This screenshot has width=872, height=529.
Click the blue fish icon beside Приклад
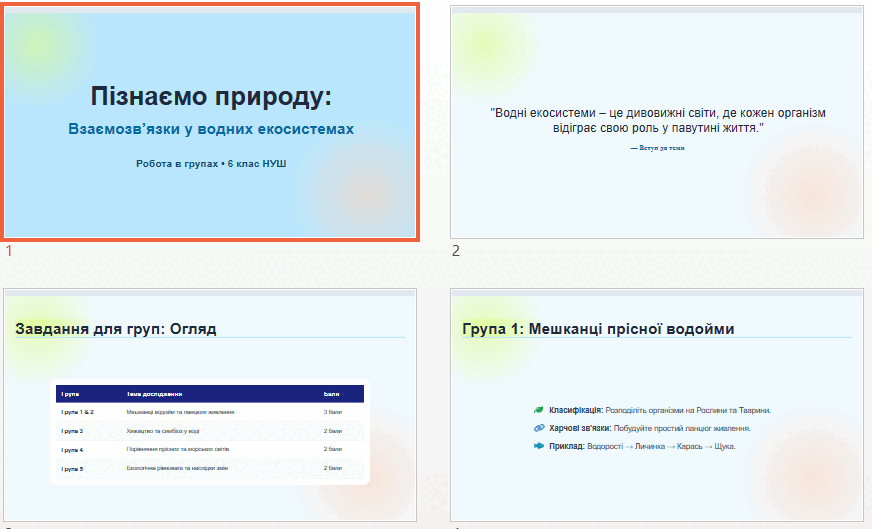(x=538, y=446)
